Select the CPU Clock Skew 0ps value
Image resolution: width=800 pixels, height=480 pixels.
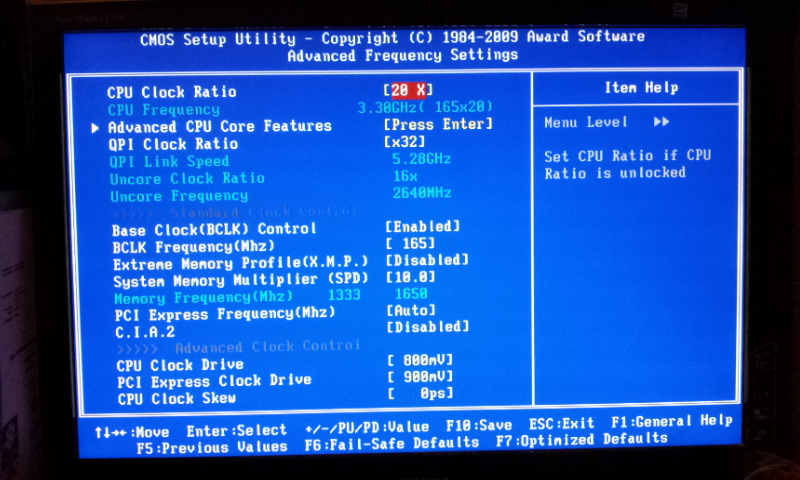pyautogui.click(x=420, y=397)
